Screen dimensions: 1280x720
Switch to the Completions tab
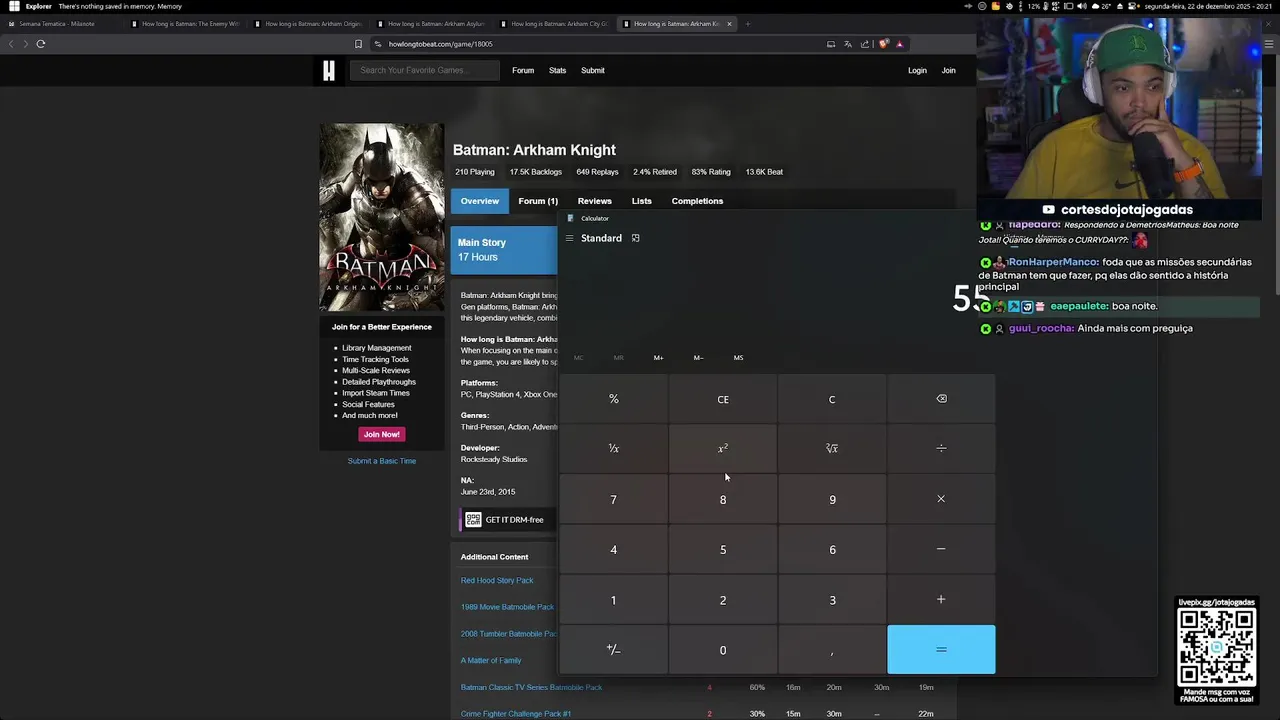[697, 201]
